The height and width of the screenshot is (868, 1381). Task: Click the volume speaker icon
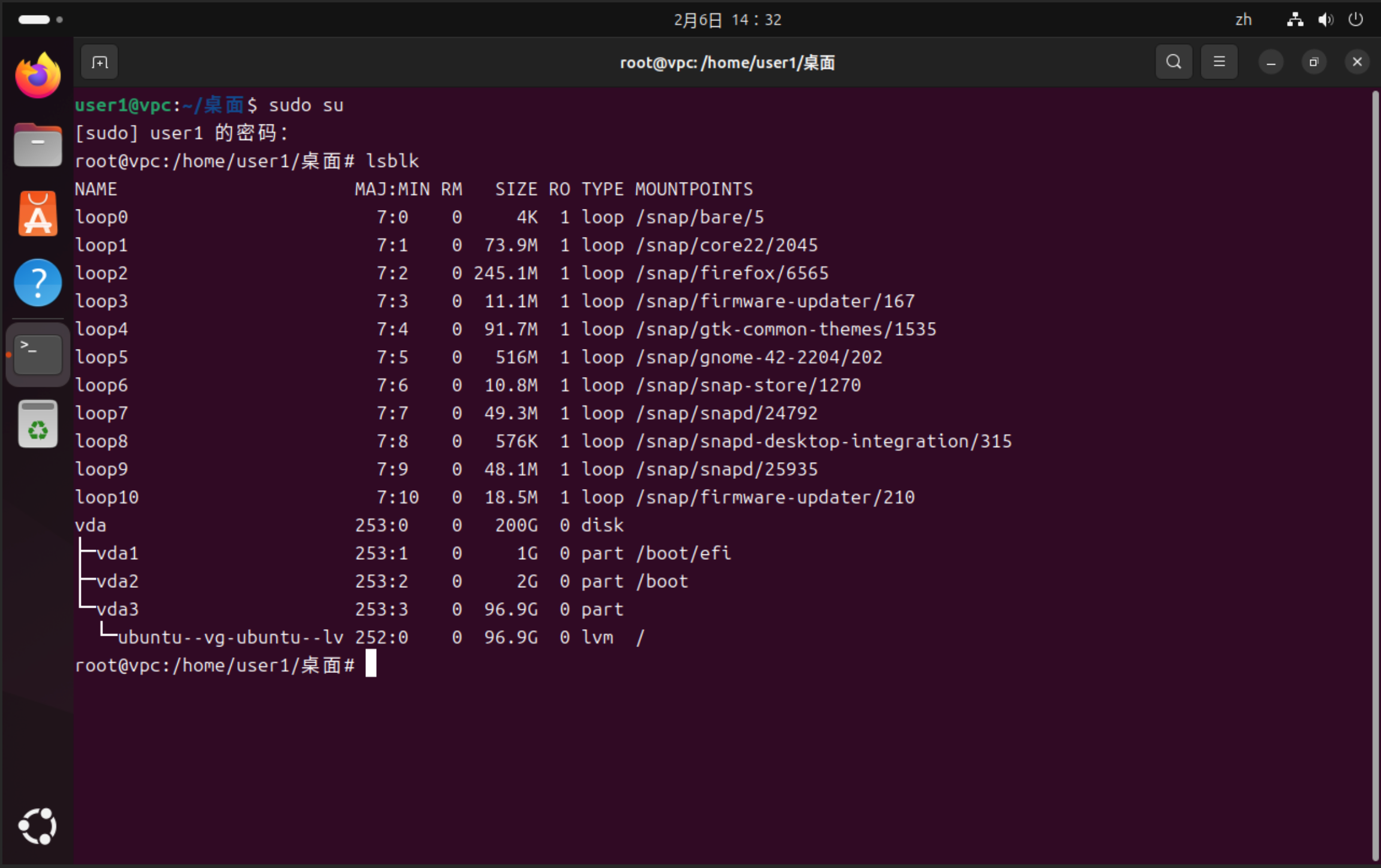[x=1325, y=20]
